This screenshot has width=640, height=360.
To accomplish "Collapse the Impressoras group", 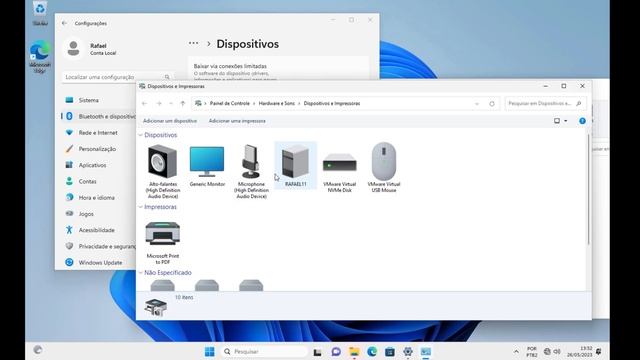I will click(140, 207).
